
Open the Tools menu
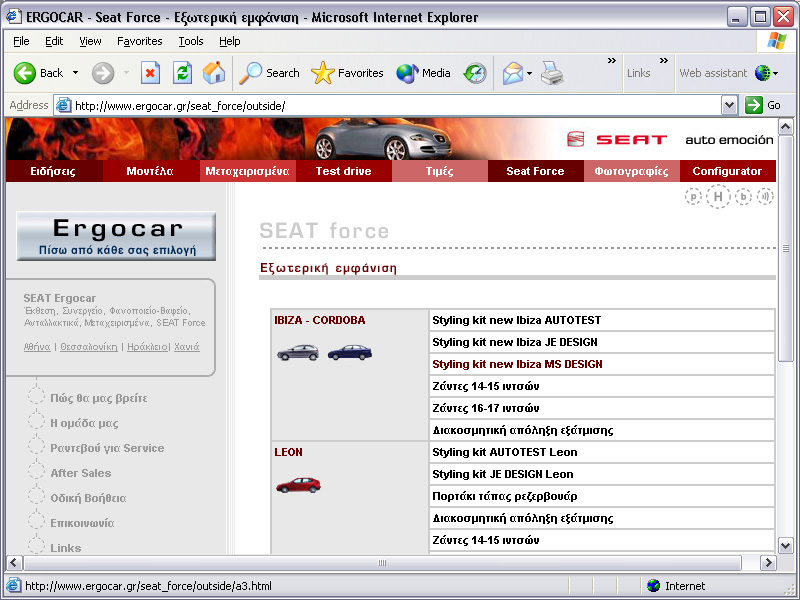(191, 41)
